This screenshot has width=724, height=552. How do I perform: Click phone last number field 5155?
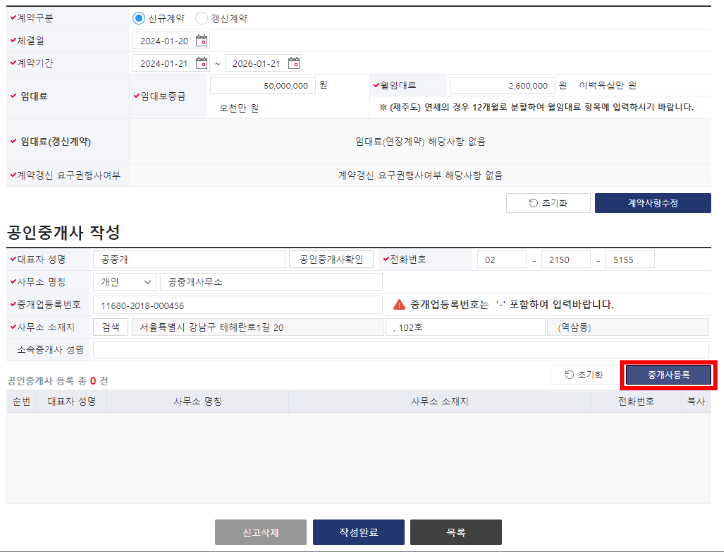pyautogui.click(x=630, y=260)
